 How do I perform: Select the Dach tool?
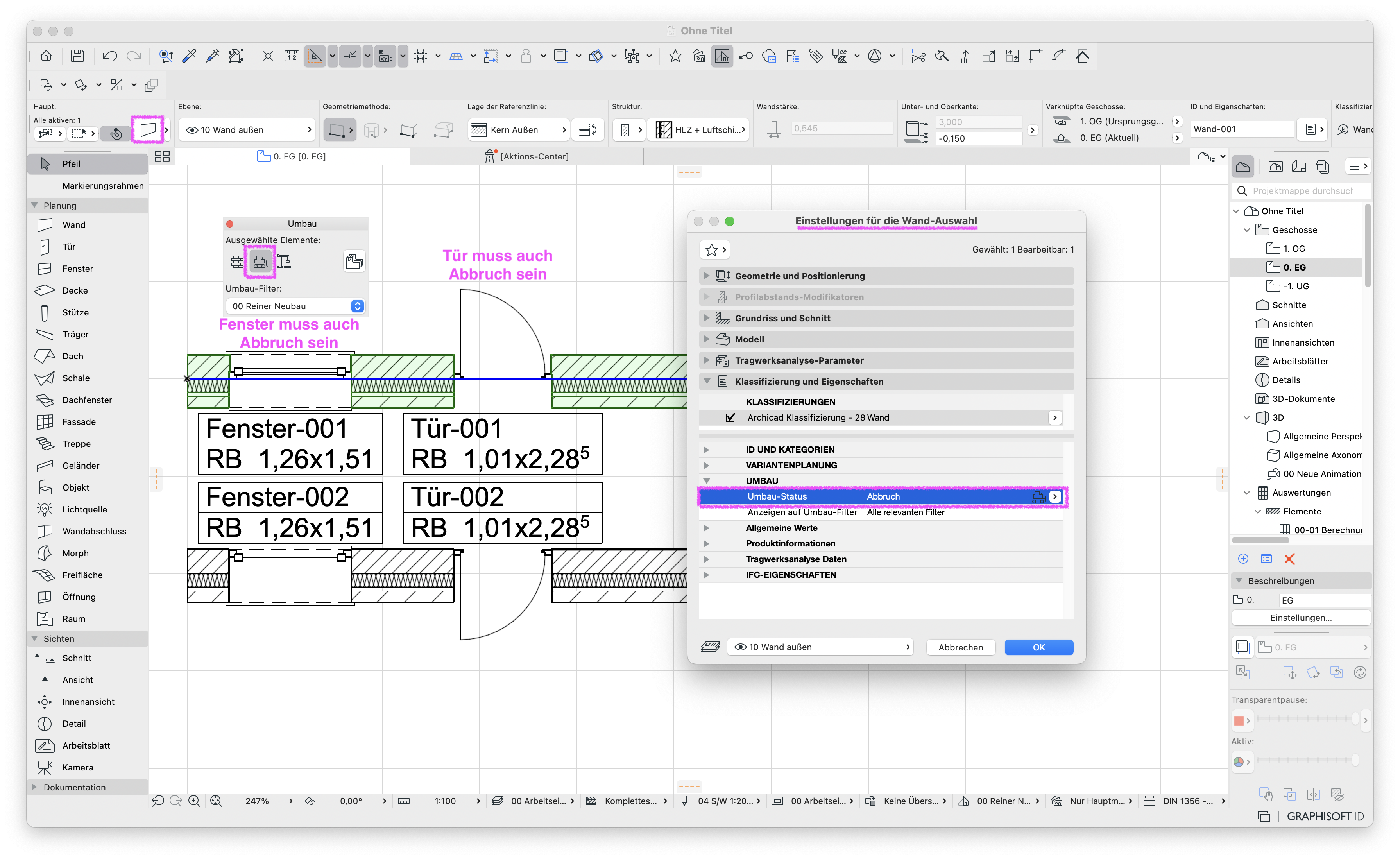click(x=88, y=356)
